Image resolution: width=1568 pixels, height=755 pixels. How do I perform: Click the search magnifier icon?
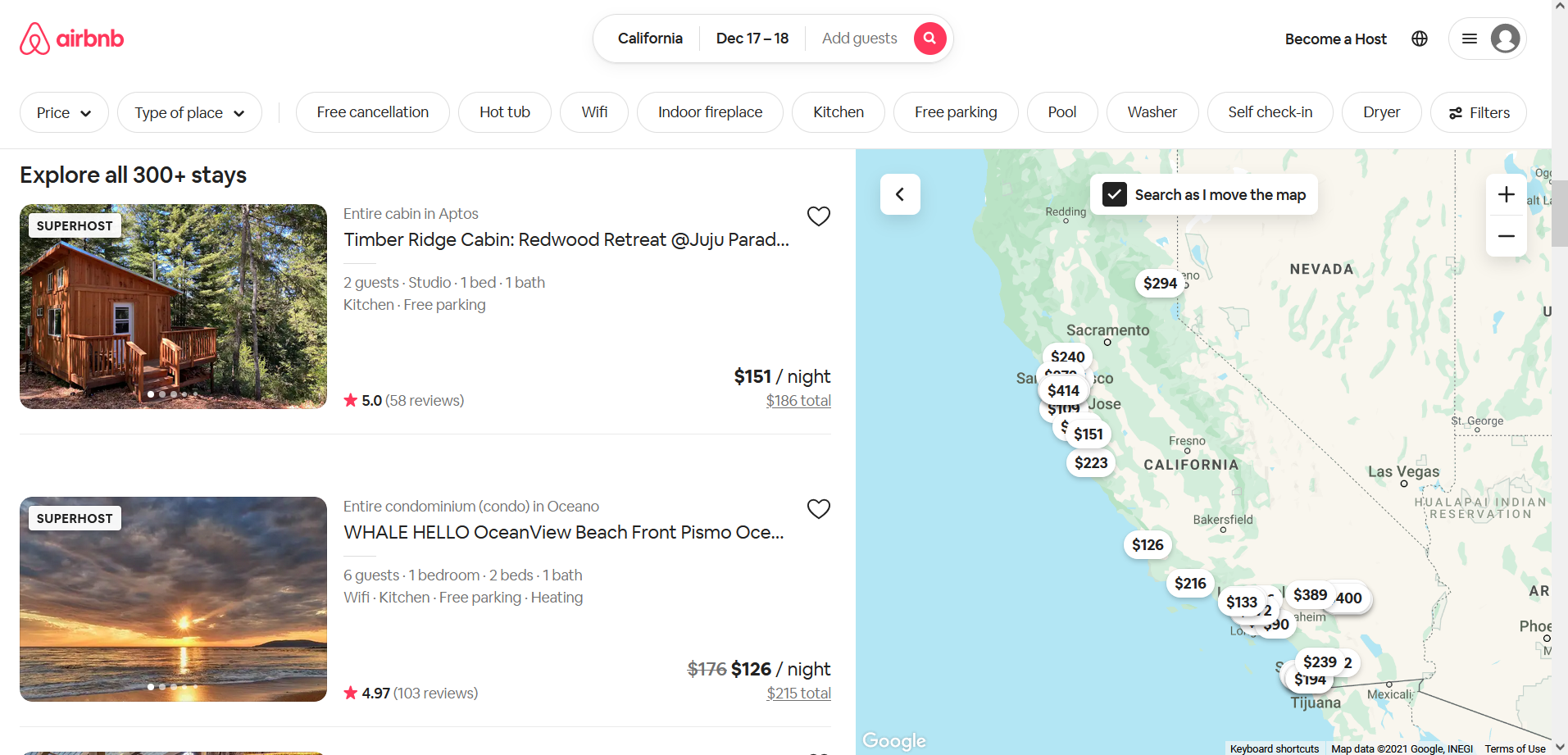[x=929, y=38]
